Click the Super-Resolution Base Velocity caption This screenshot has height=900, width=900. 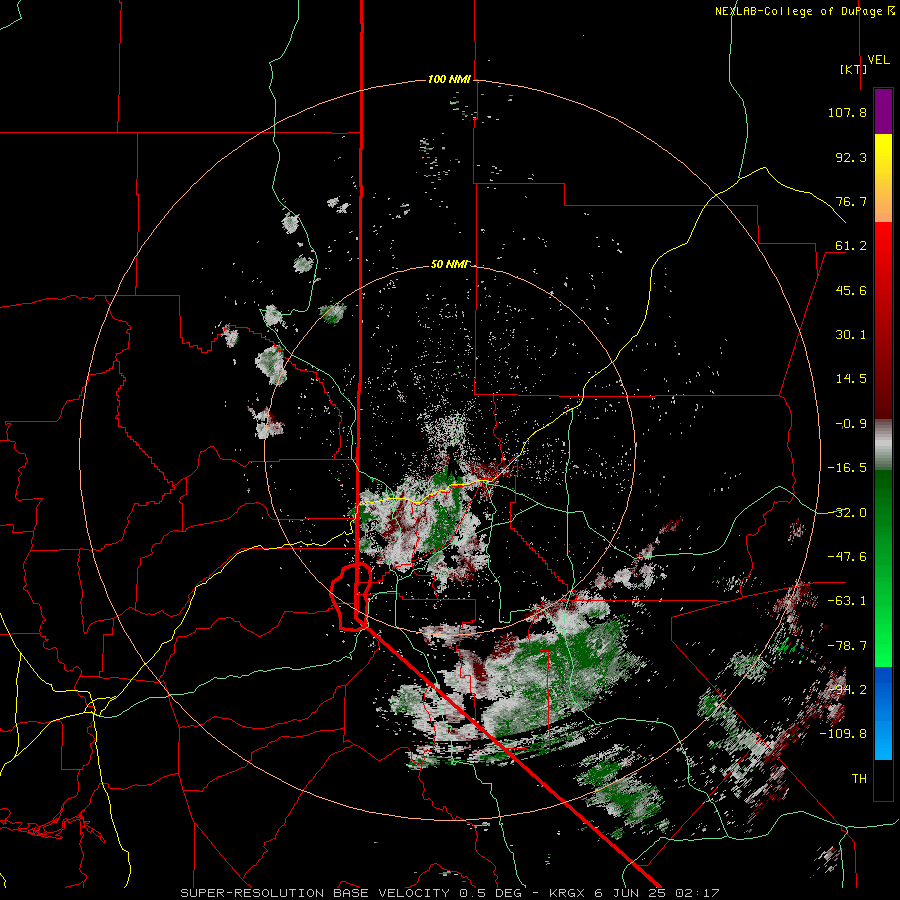tap(449, 893)
